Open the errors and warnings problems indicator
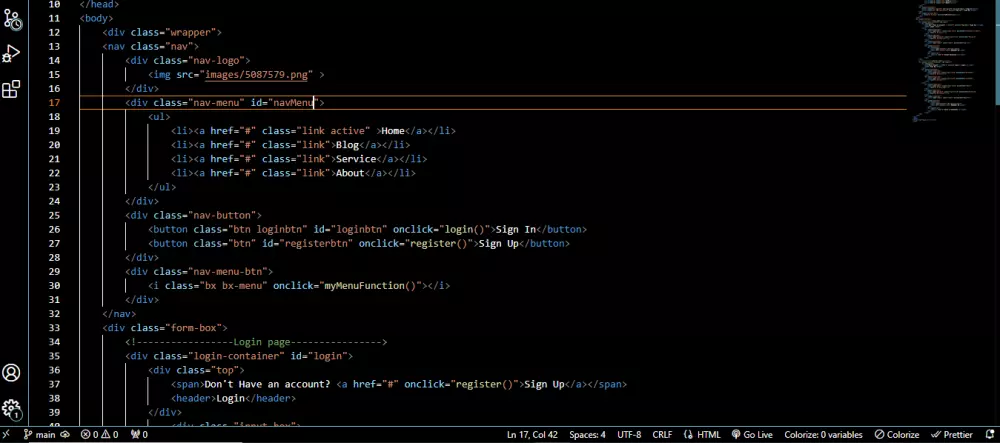 point(99,435)
